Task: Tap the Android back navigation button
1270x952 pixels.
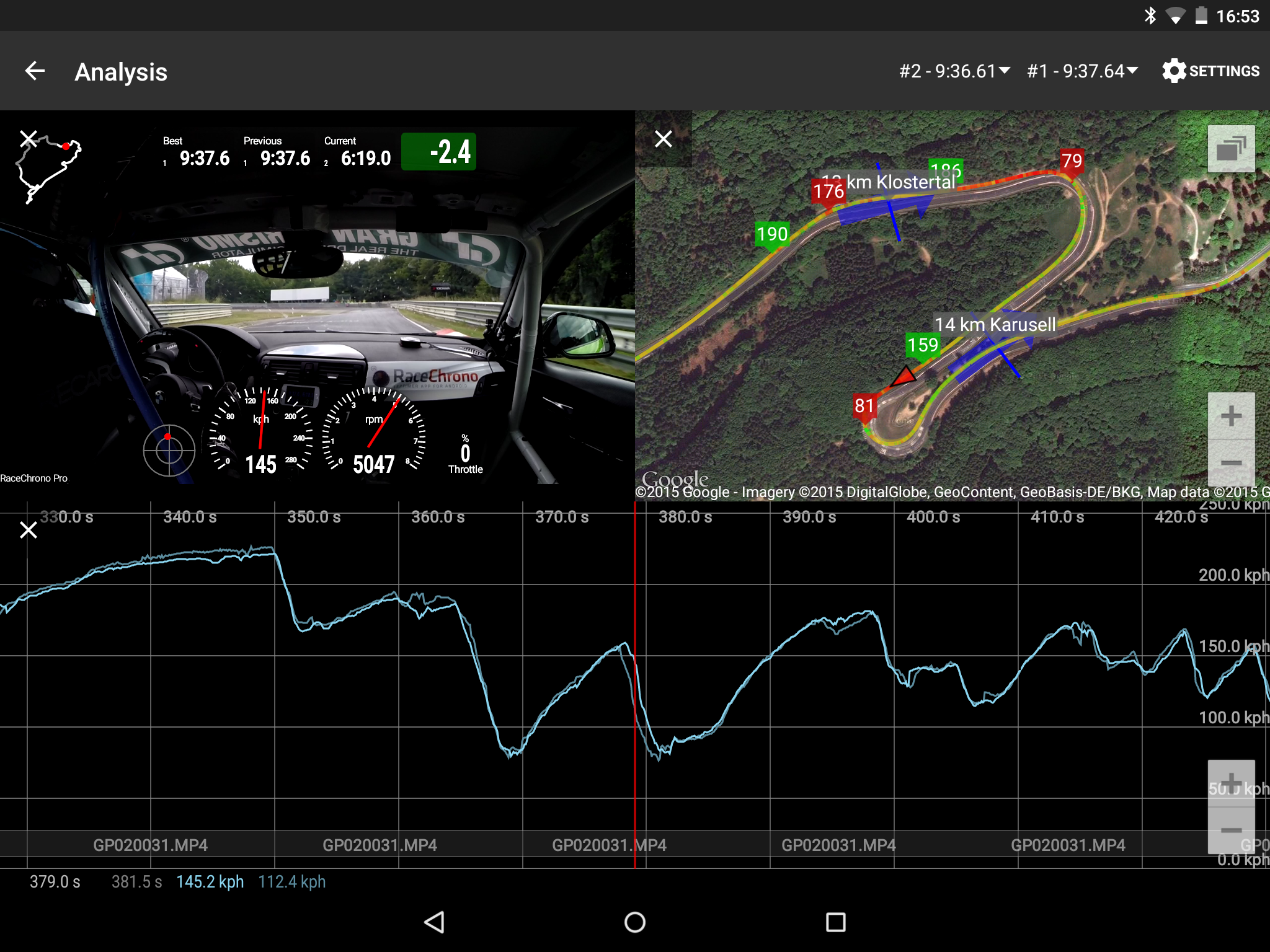Action: 434,922
